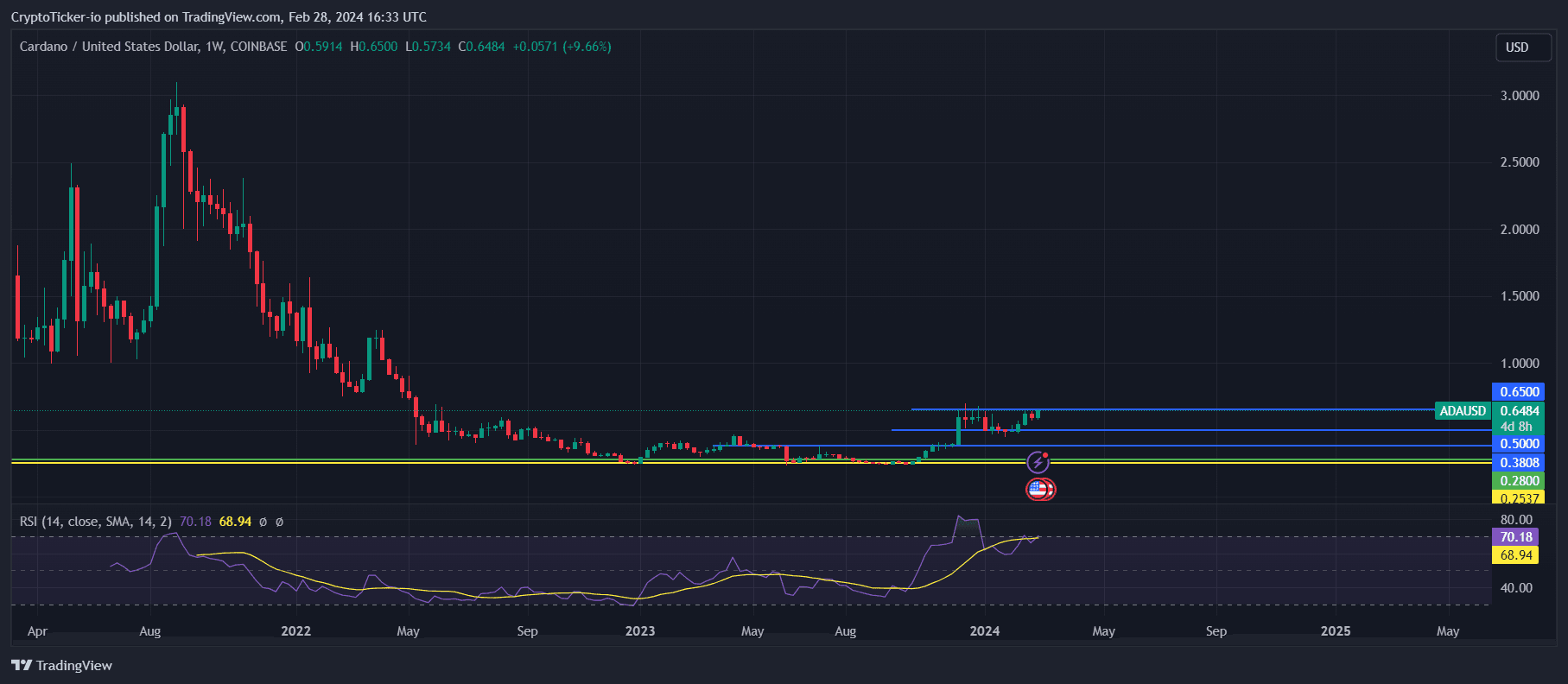Select the purple 70.18 RSI value tag
The image size is (1568, 684).
[x=1515, y=537]
